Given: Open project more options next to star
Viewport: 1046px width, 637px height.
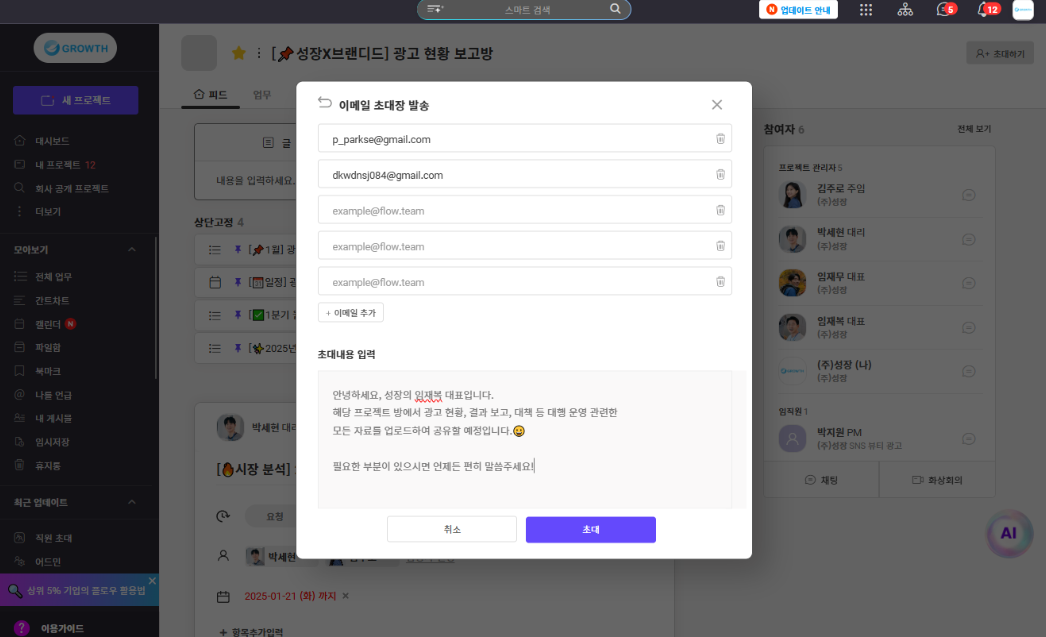Looking at the screenshot, I should 259,53.
